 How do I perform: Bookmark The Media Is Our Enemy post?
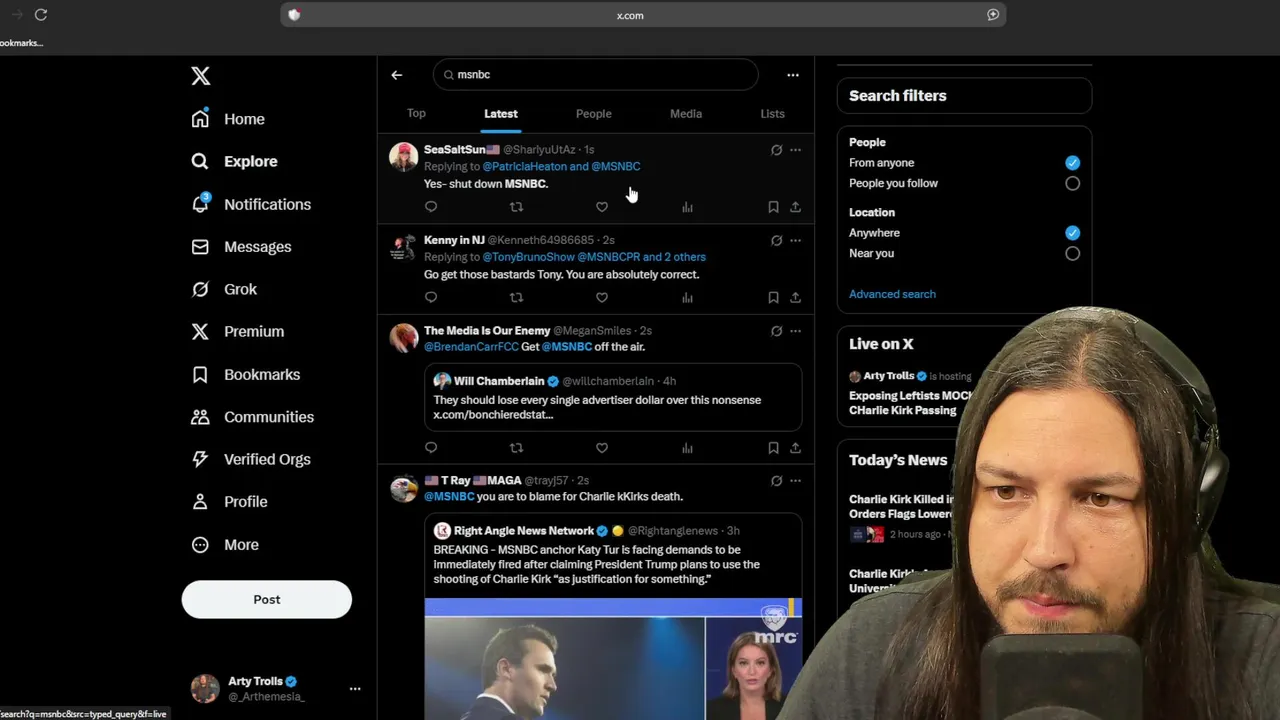pos(773,448)
